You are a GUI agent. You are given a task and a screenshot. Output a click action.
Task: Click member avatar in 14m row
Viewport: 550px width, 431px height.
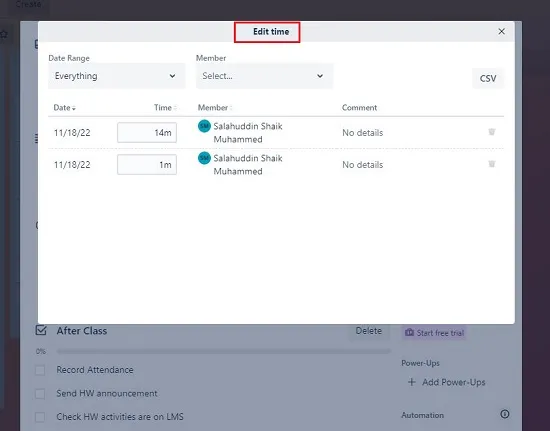point(204,126)
